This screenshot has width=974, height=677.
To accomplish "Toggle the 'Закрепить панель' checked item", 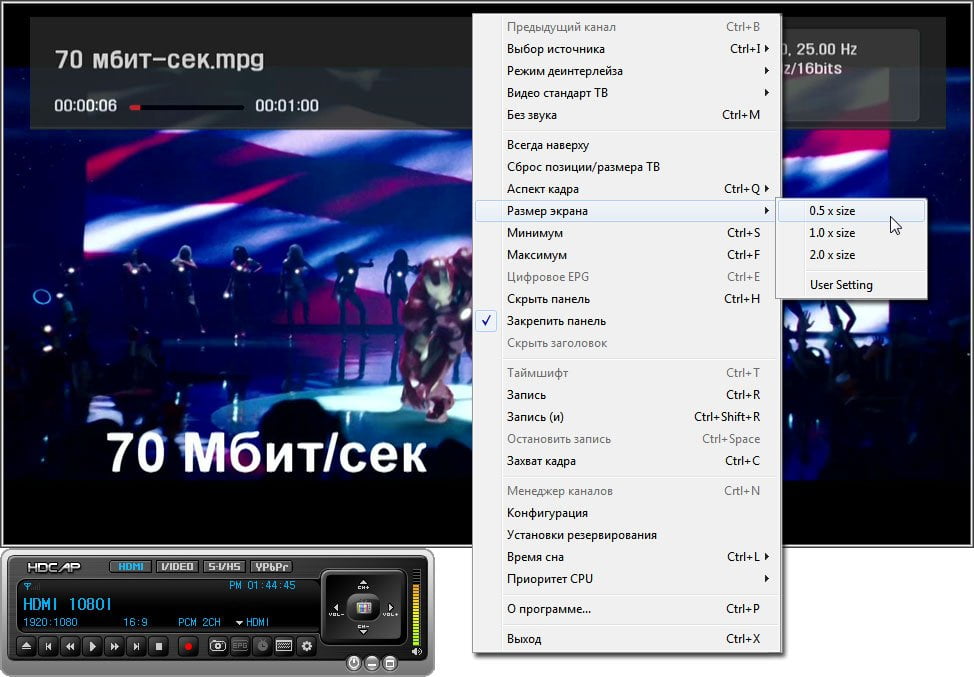I will coord(627,321).
